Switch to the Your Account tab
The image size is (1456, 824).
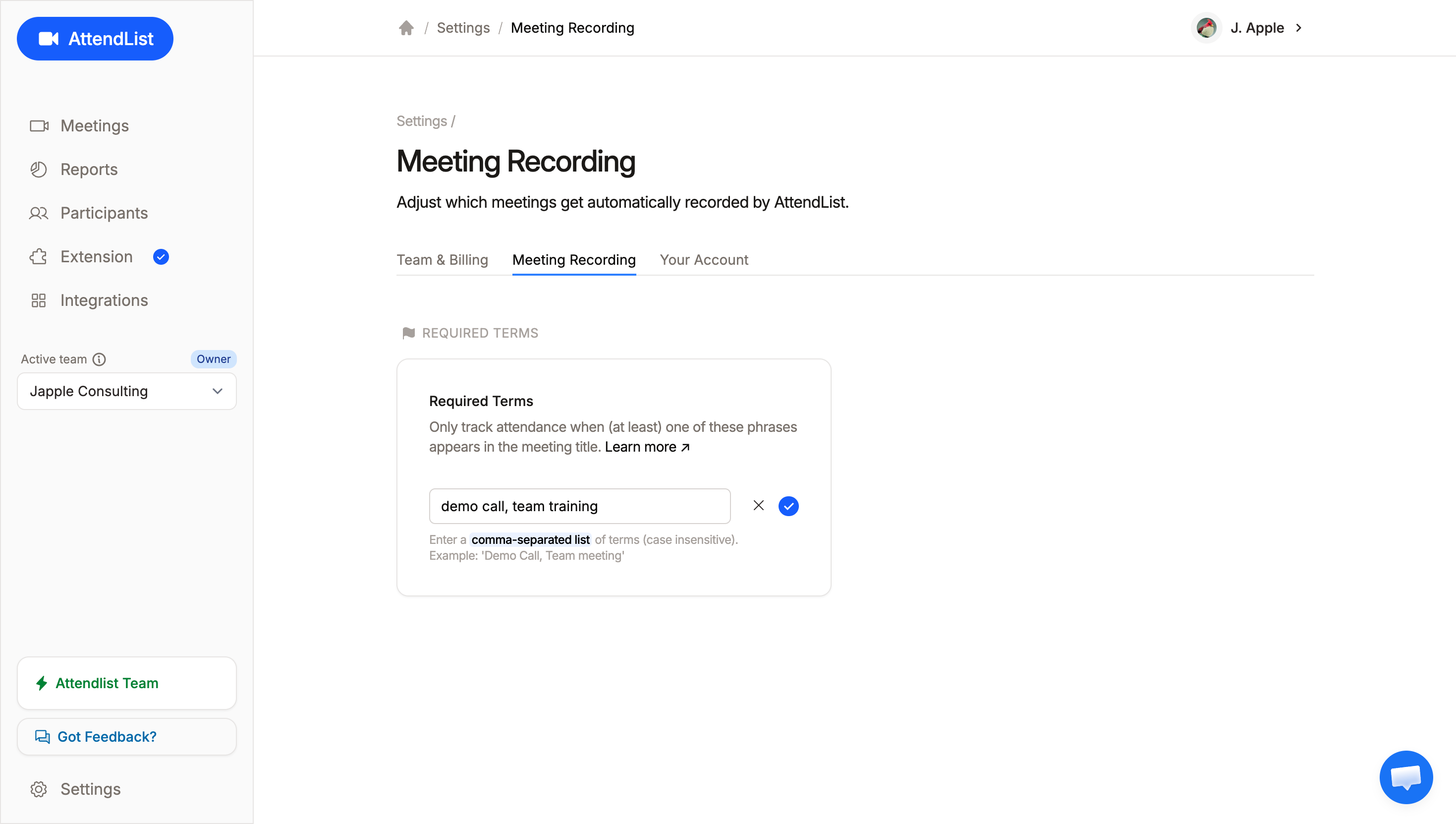[704, 260]
